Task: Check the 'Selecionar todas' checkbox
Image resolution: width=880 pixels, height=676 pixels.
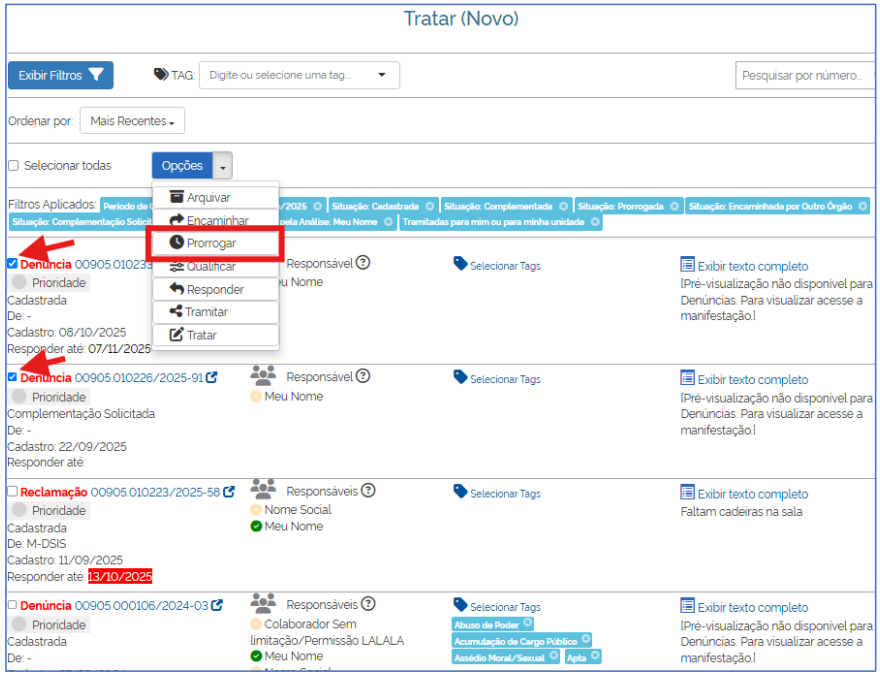Action: point(13,166)
